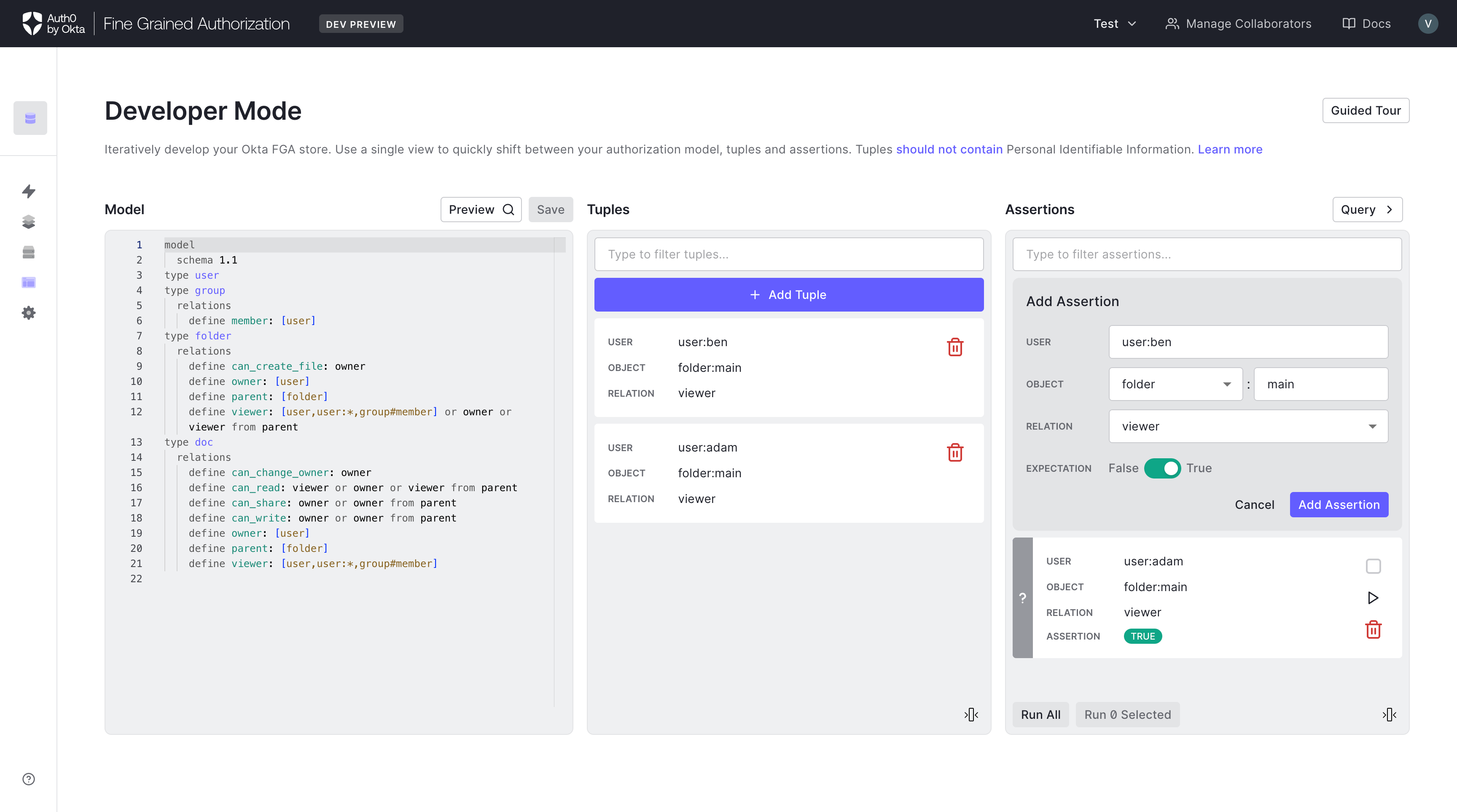Open the store database sidebar icon
Screen dimensions: 1457x812
pos(30,118)
